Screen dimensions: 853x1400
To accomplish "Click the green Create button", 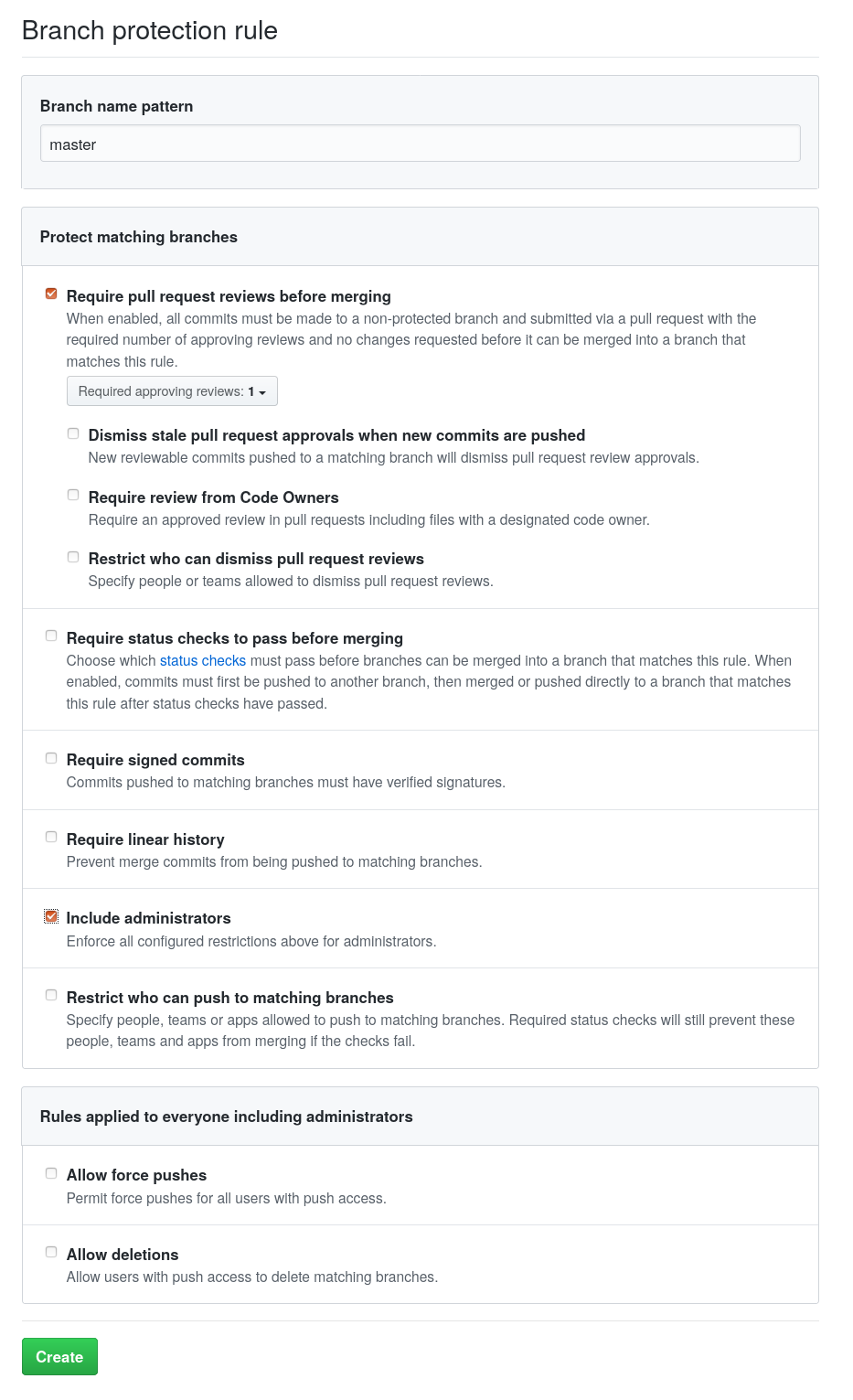I will pos(59,1356).
